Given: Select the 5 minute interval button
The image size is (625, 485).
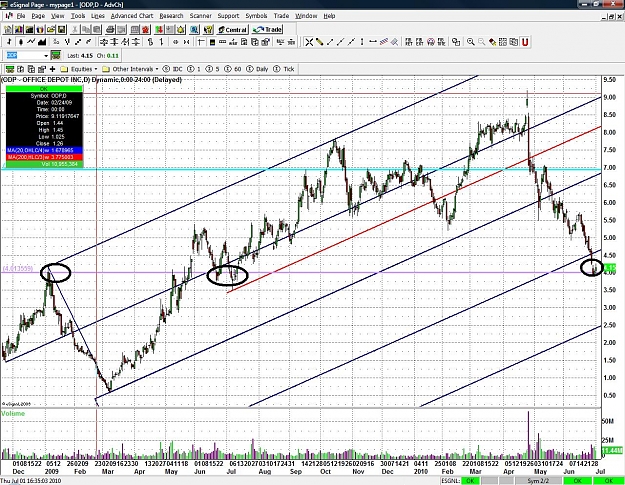Looking at the screenshot, I should point(212,69).
